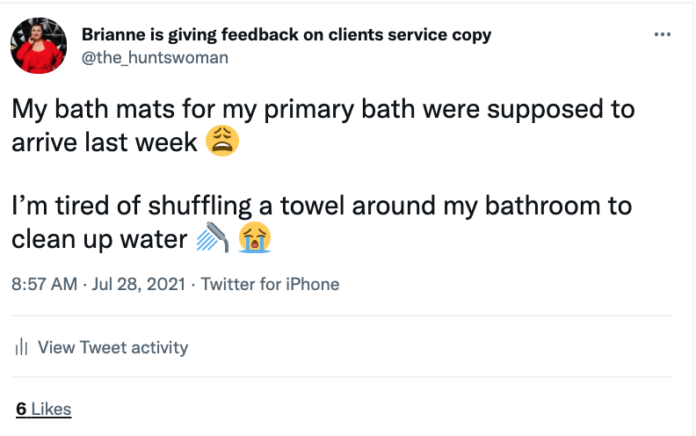
Task: Open the 6 Likes list
Action: tap(43, 408)
